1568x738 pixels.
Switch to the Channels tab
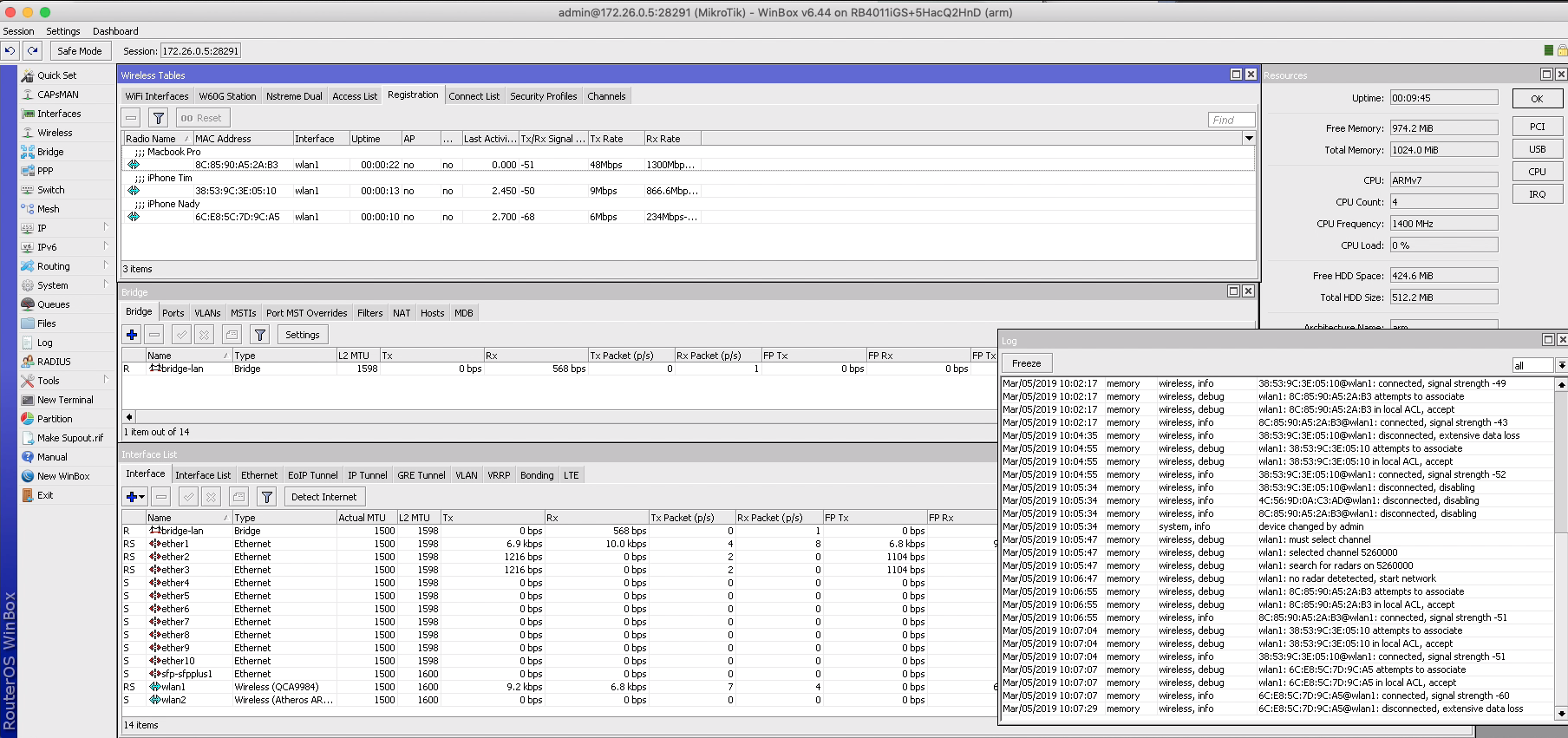coord(606,96)
